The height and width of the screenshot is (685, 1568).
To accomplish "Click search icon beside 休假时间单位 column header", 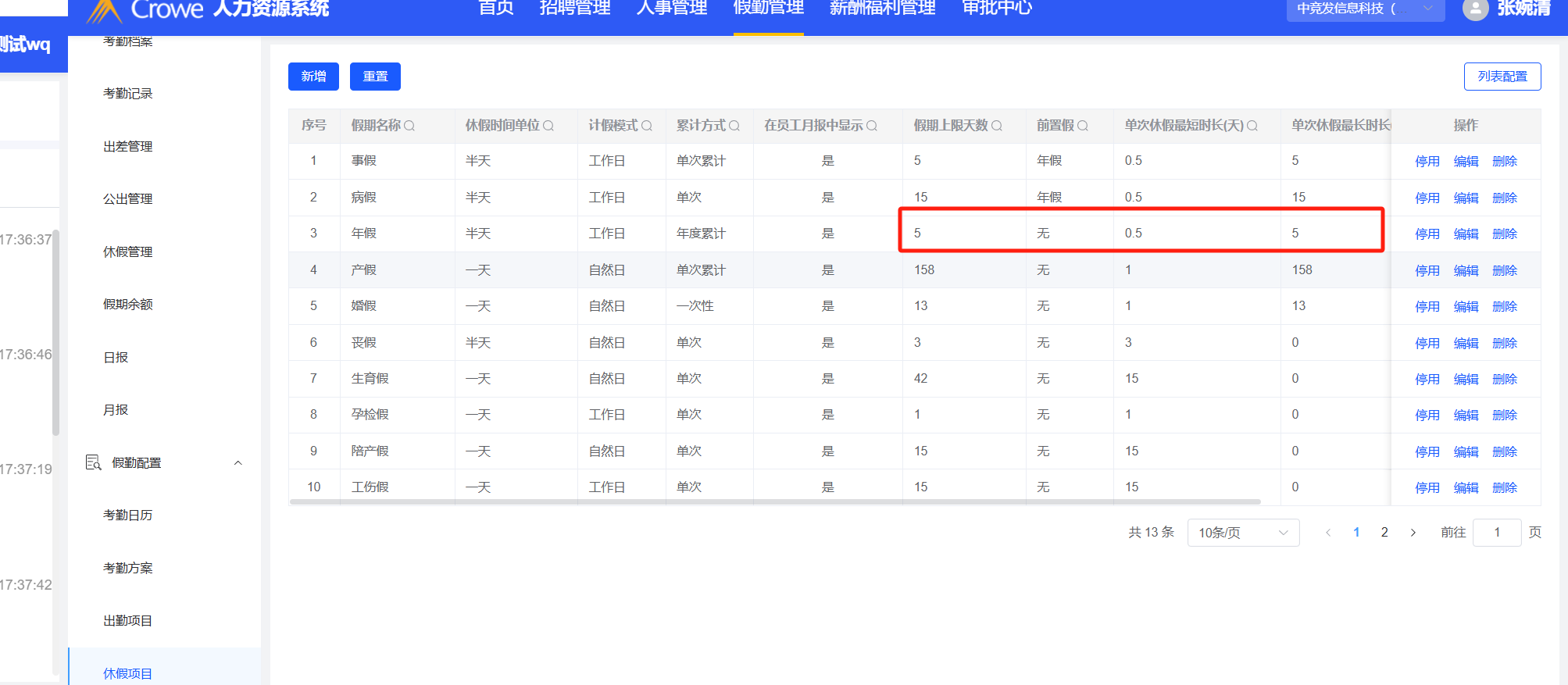I will [548, 126].
